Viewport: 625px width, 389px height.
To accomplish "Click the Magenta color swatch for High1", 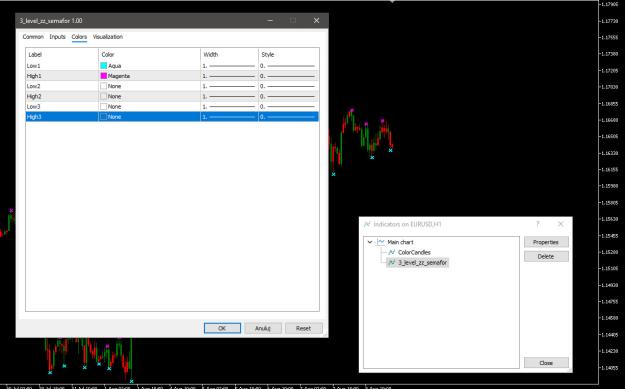I will (x=104, y=76).
